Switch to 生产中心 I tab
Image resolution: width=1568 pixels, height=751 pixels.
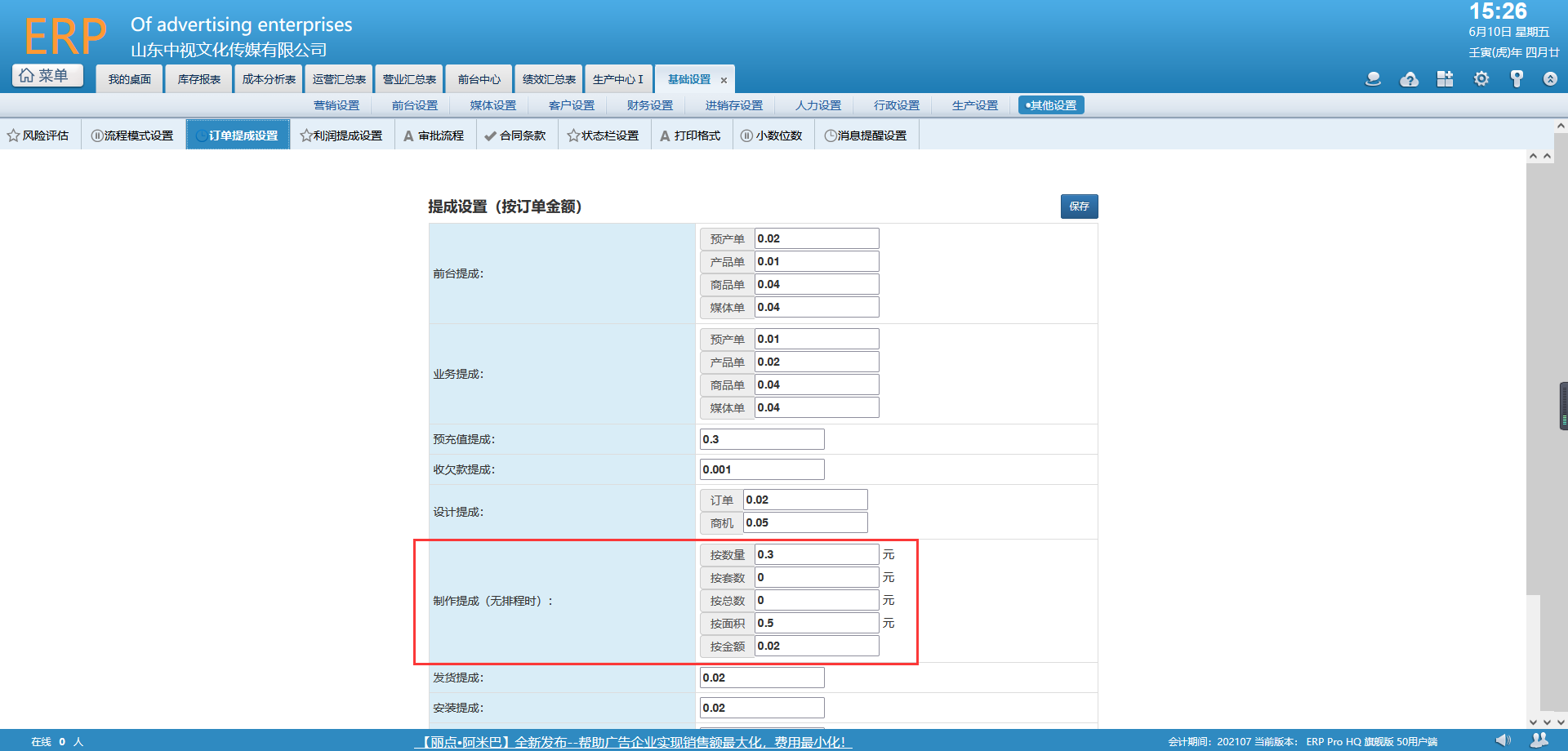click(x=618, y=79)
